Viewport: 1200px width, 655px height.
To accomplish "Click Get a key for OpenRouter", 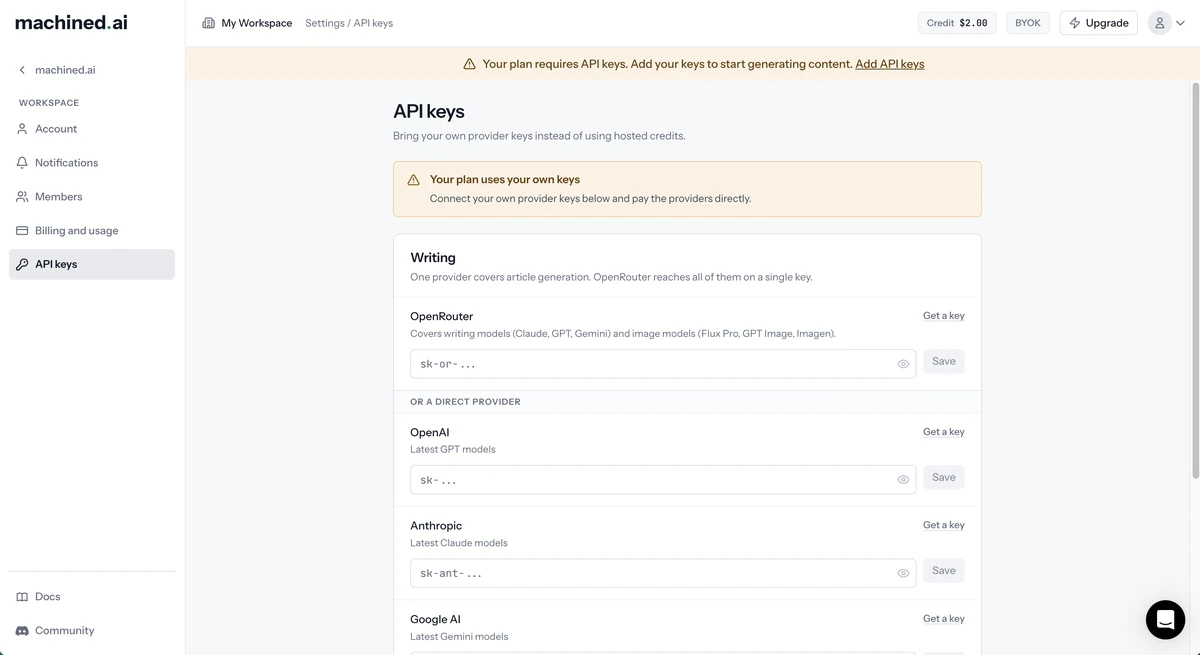I will (x=944, y=316).
